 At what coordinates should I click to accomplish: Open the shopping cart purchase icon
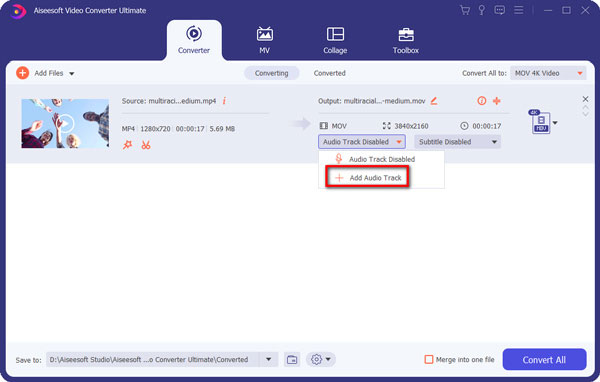point(465,10)
